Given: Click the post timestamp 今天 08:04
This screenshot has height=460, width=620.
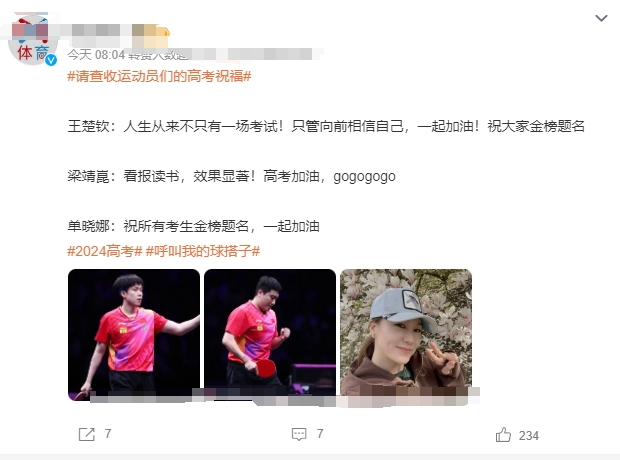Looking at the screenshot, I should click(x=96, y=55).
